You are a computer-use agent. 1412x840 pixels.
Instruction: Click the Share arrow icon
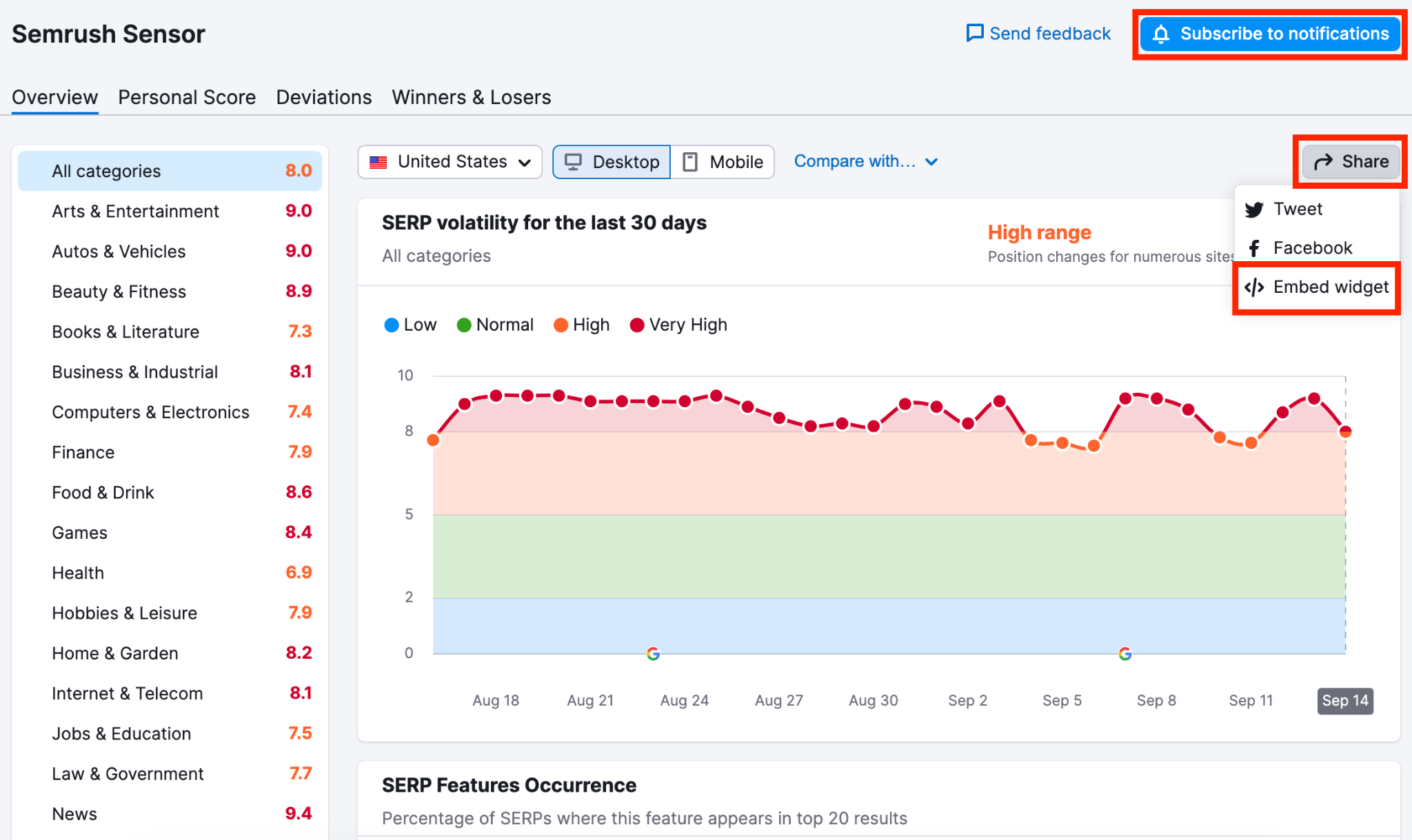point(1323,161)
